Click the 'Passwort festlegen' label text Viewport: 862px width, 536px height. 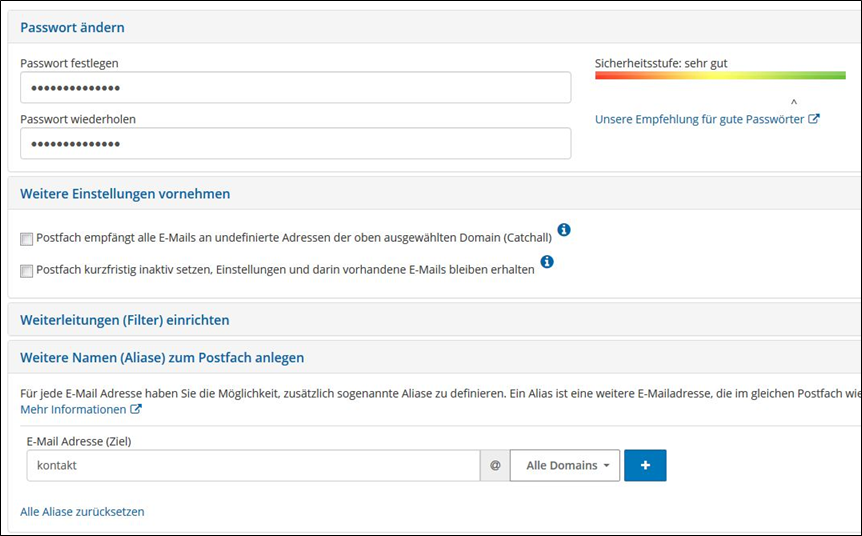coord(69,63)
